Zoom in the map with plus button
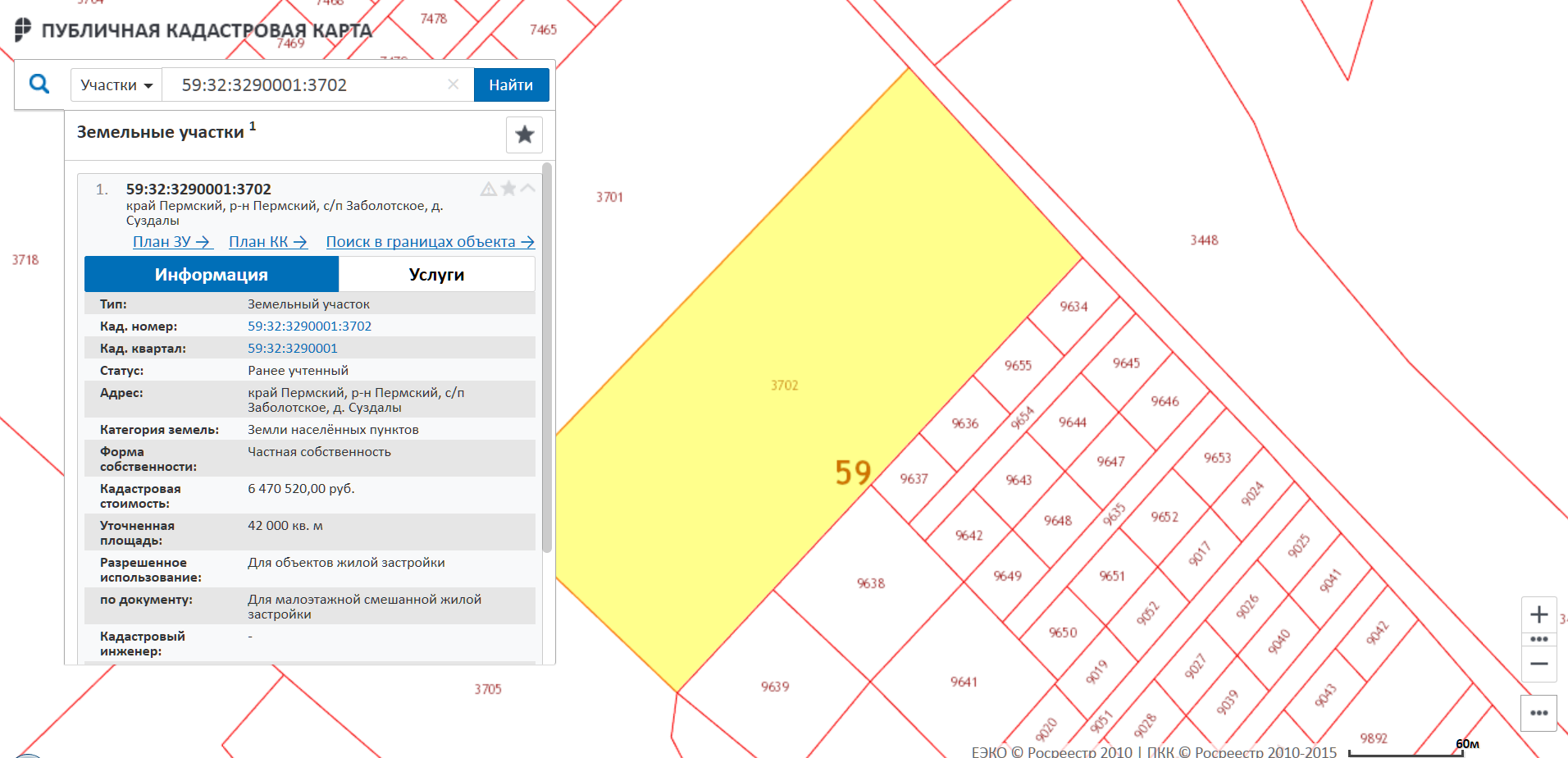Image resolution: width=1568 pixels, height=758 pixels. coord(1538,614)
